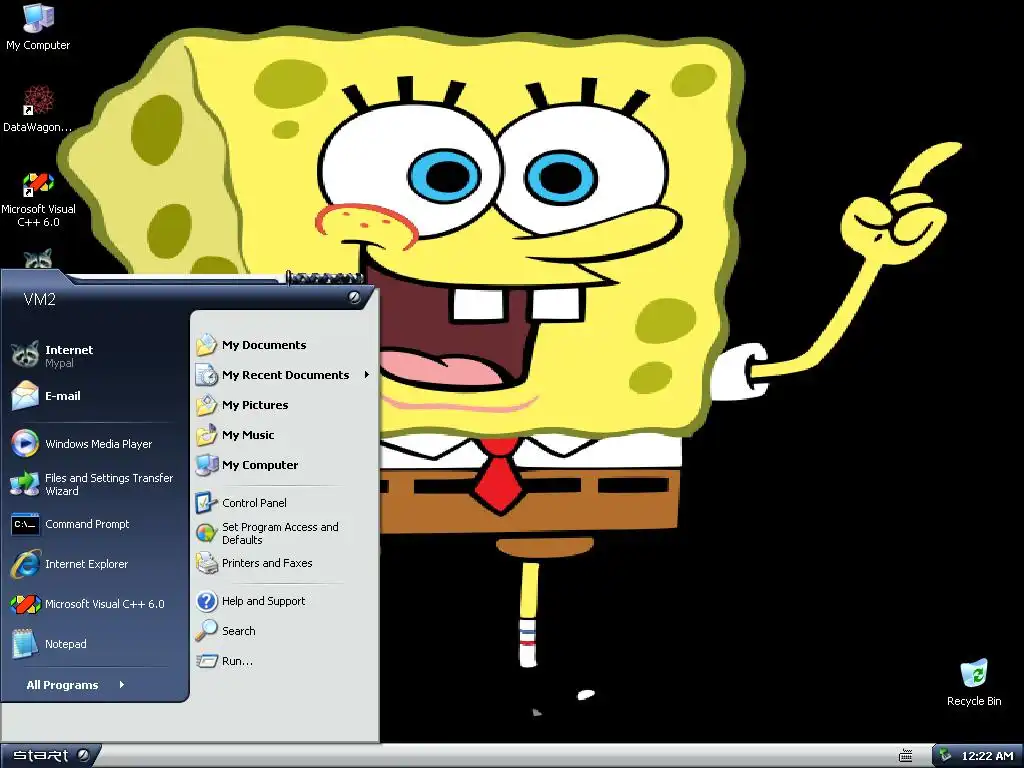Click the Printers and Faxes label
1024x768 pixels.
267,563
